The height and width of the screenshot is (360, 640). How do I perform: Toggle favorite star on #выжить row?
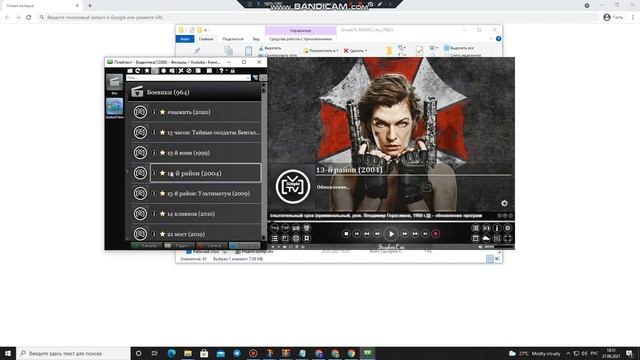[162, 111]
